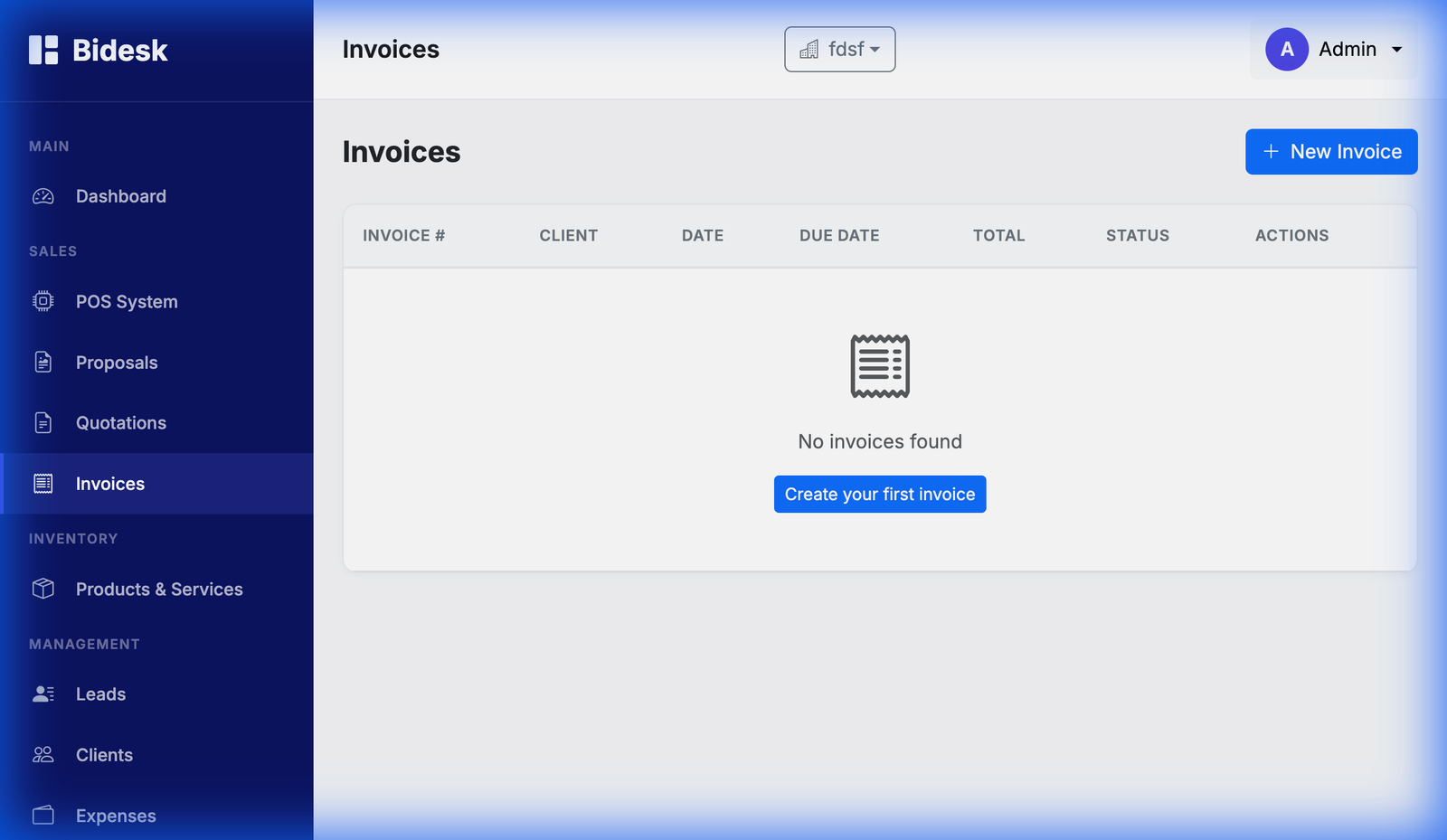Click the building icon in company selector
The width and height of the screenshot is (1447, 840).
[x=810, y=50]
